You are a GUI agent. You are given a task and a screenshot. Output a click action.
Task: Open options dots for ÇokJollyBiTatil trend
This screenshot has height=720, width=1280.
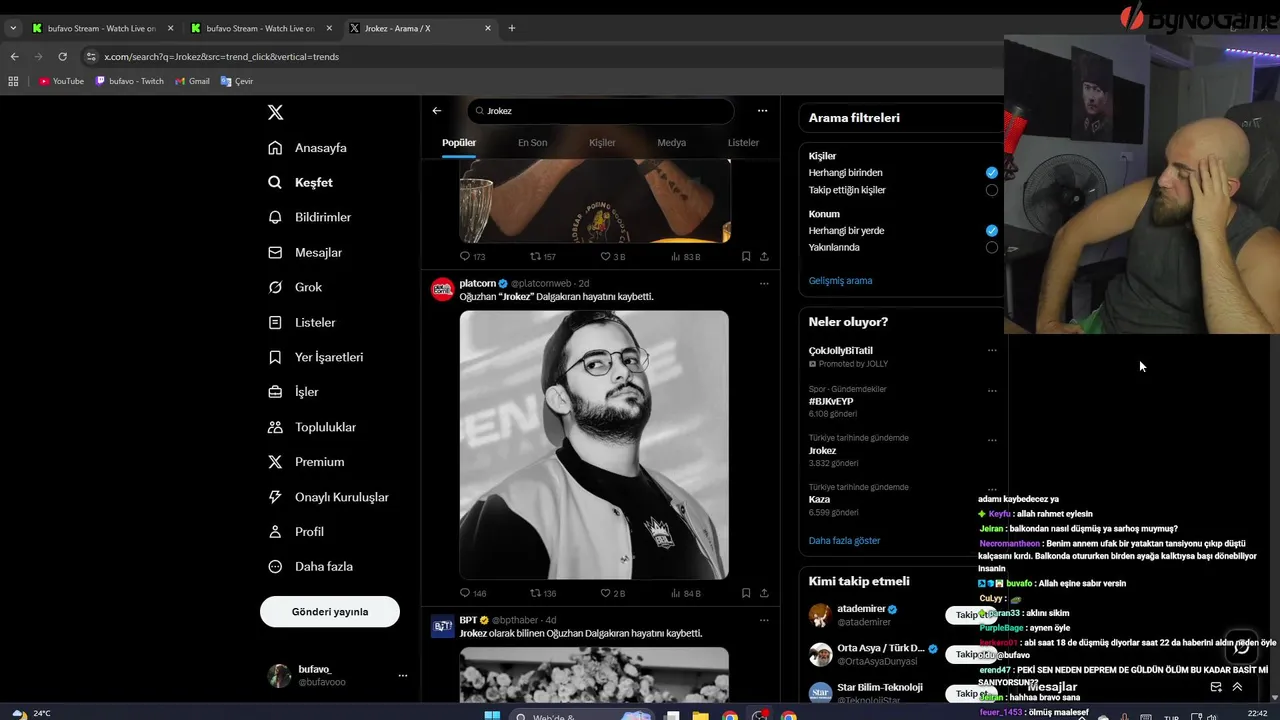click(992, 351)
